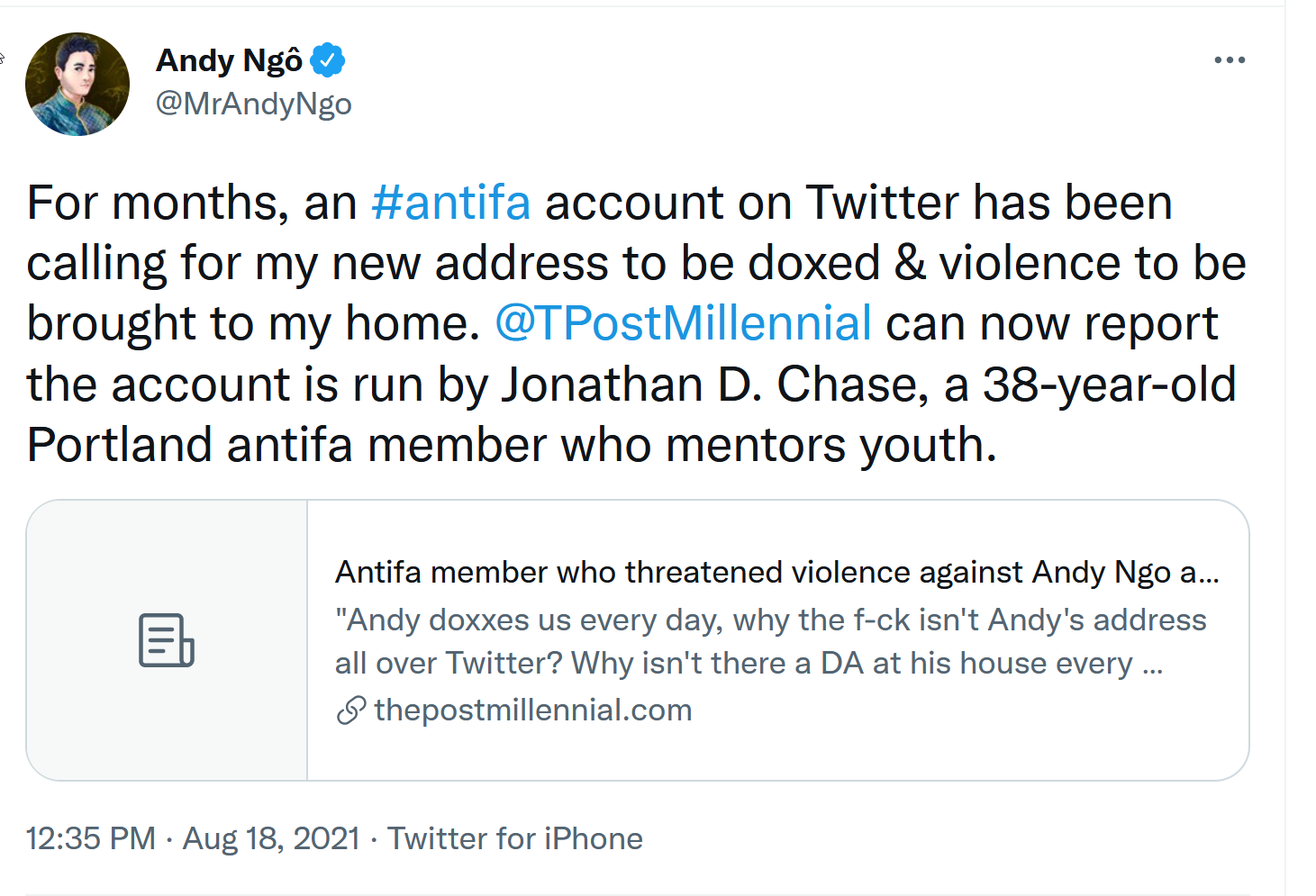Click the first line 'For months, an'

click(x=192, y=203)
